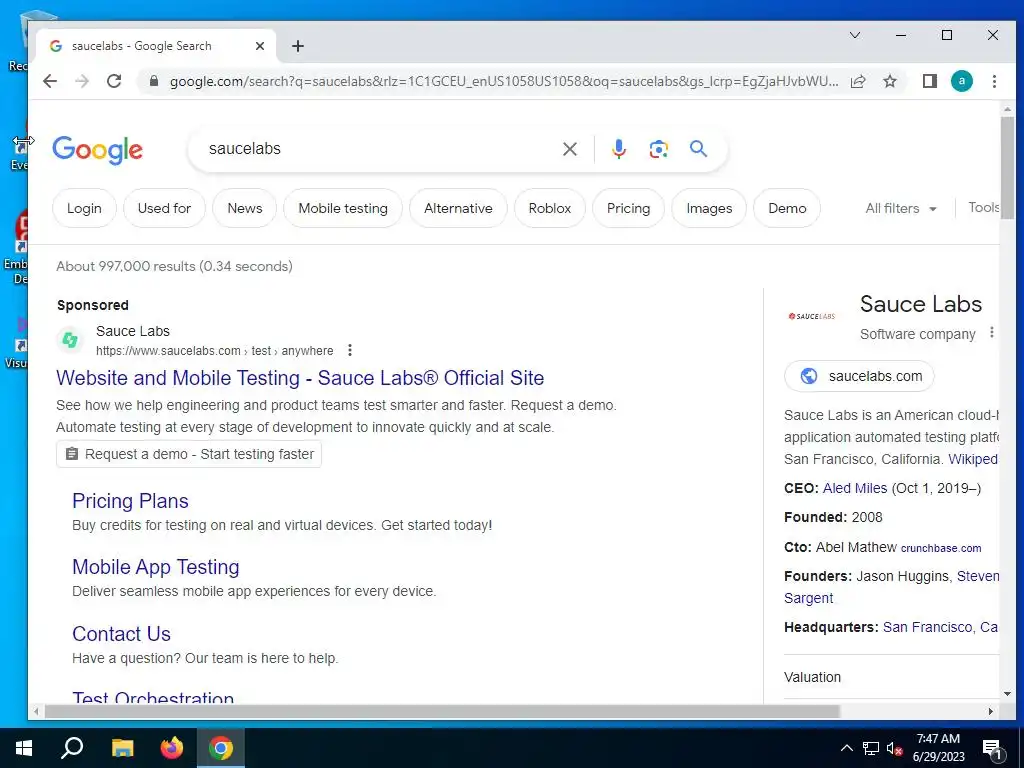
Task: Open the Tools option
Action: coord(984,208)
